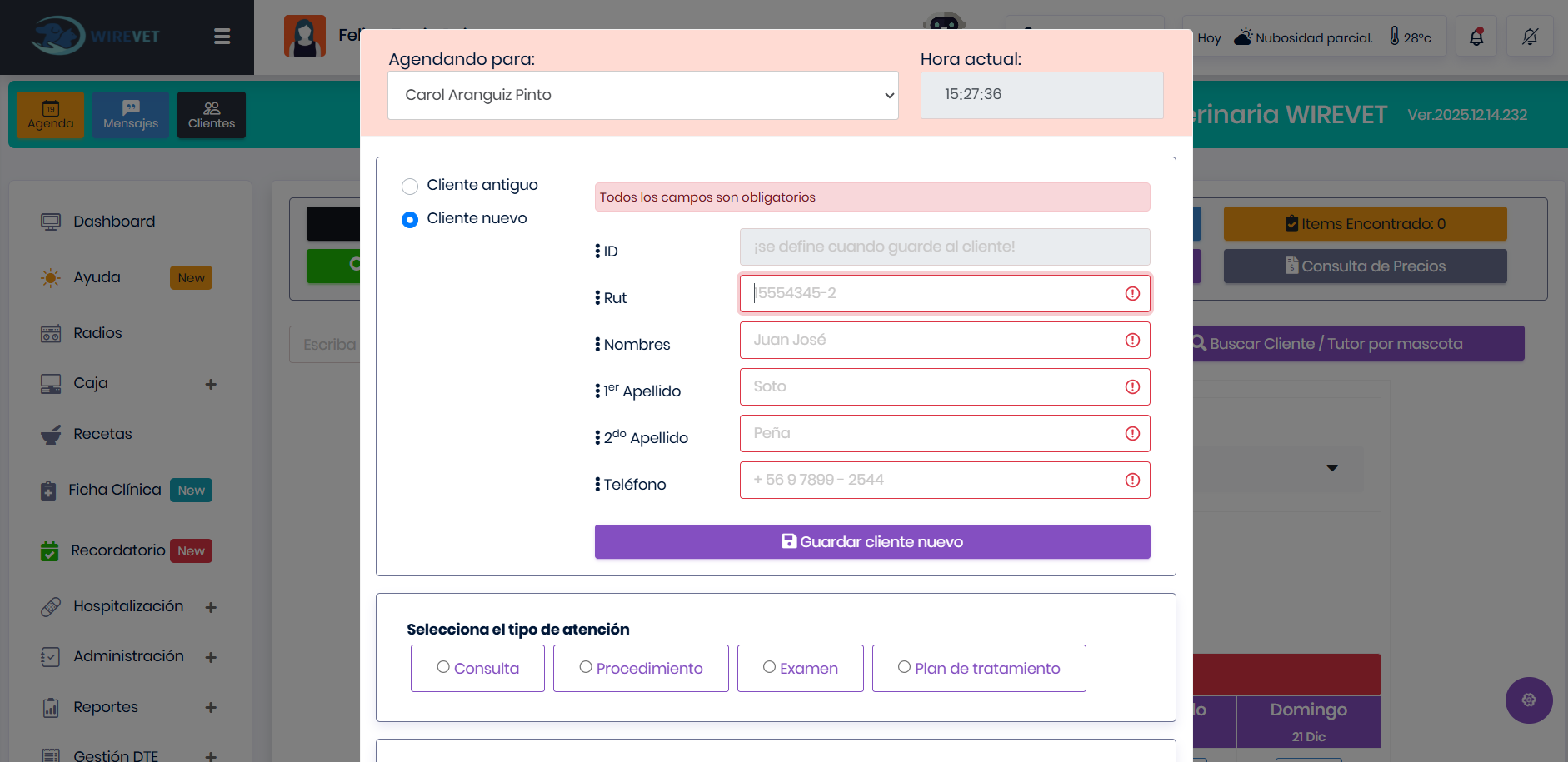Open Consulta de Precios
The width and height of the screenshot is (1568, 762).
(1365, 266)
